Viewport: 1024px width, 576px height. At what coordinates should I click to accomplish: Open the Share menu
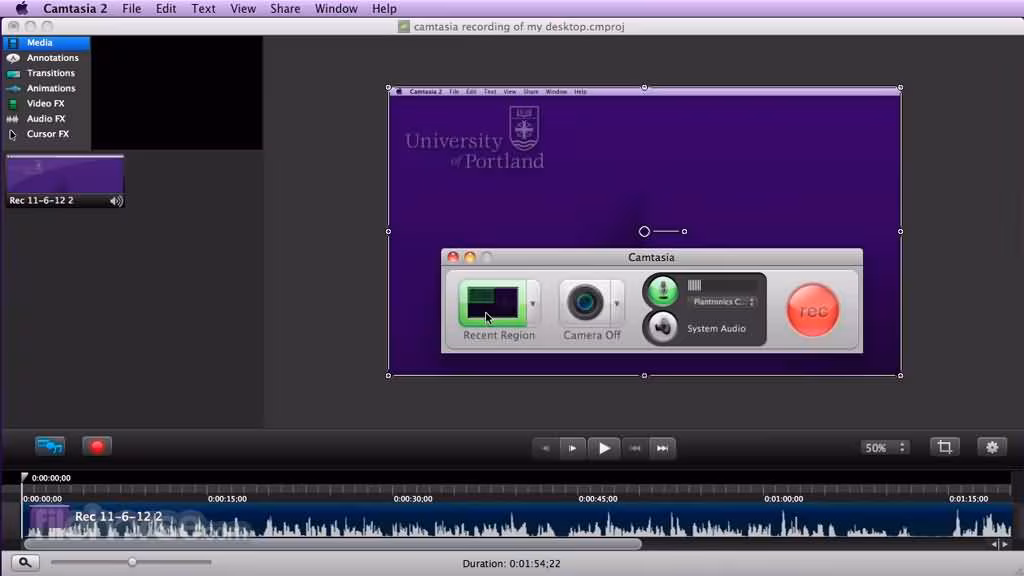tap(285, 8)
